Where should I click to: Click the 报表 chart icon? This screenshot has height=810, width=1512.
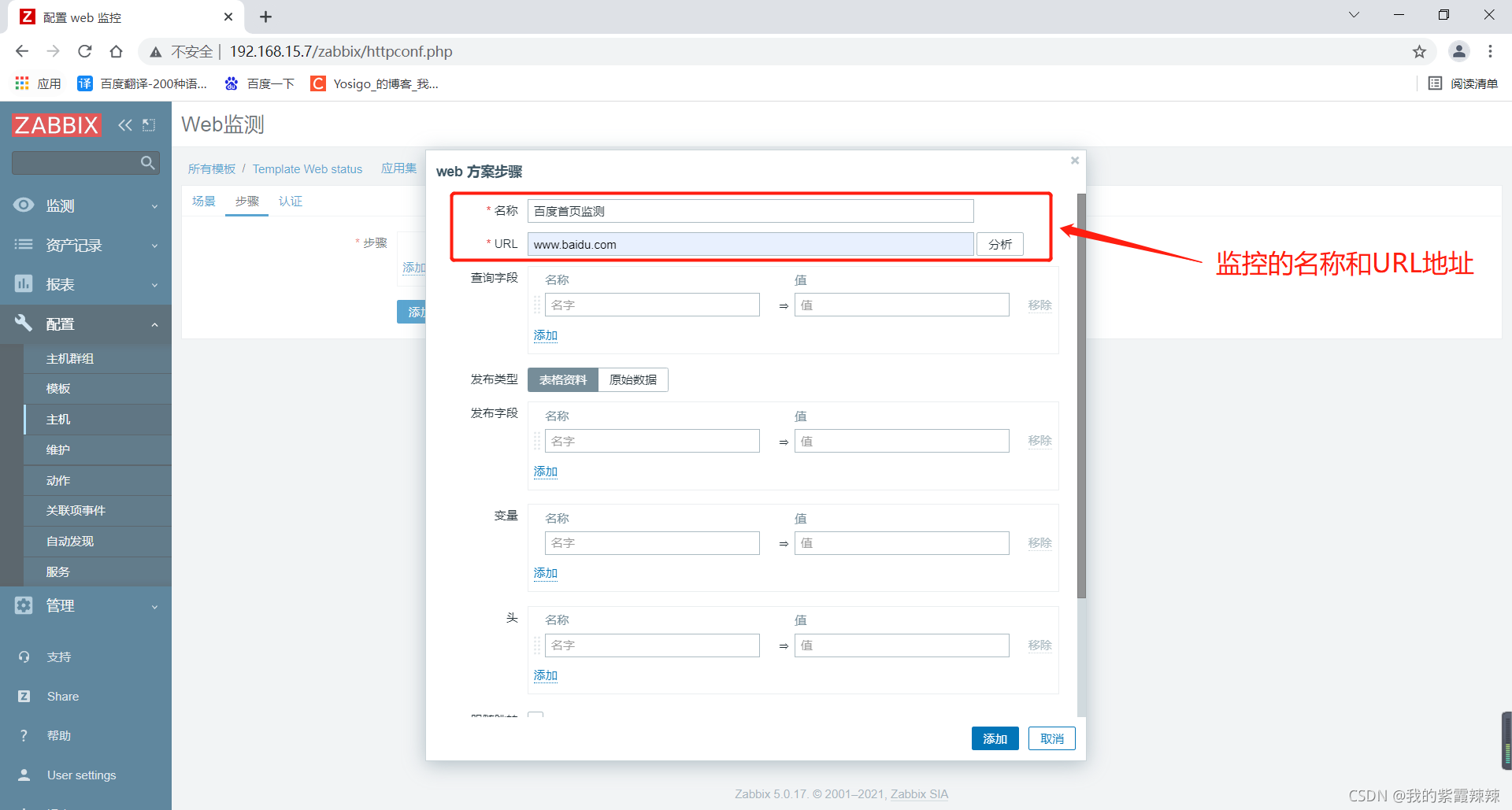pos(24,283)
